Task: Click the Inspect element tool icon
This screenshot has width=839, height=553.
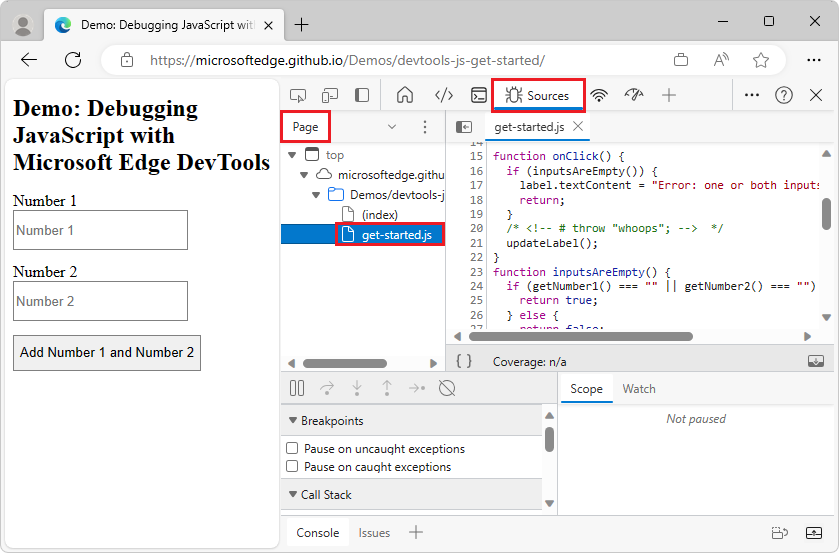Action: tap(298, 96)
